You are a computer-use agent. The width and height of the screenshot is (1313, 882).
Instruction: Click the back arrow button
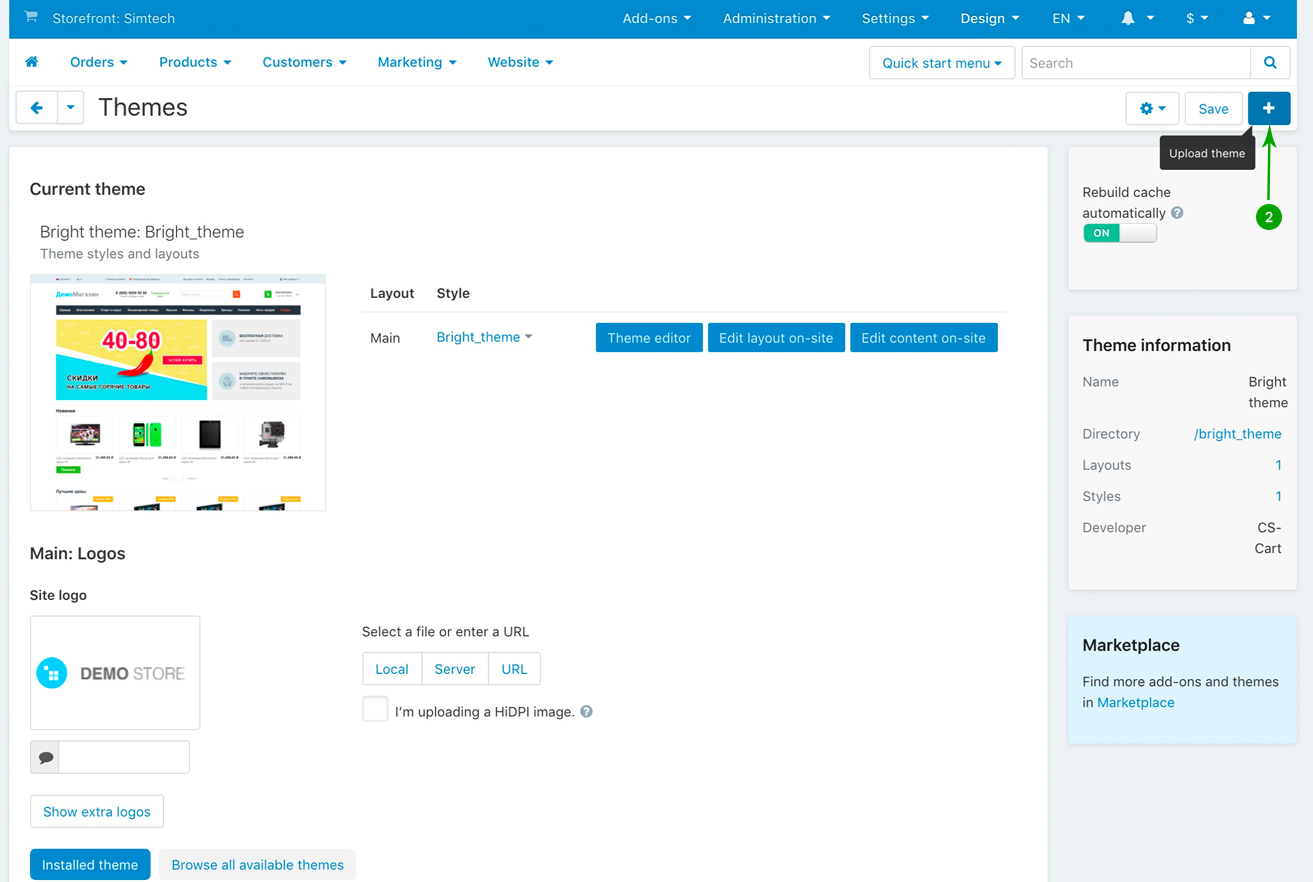37,108
